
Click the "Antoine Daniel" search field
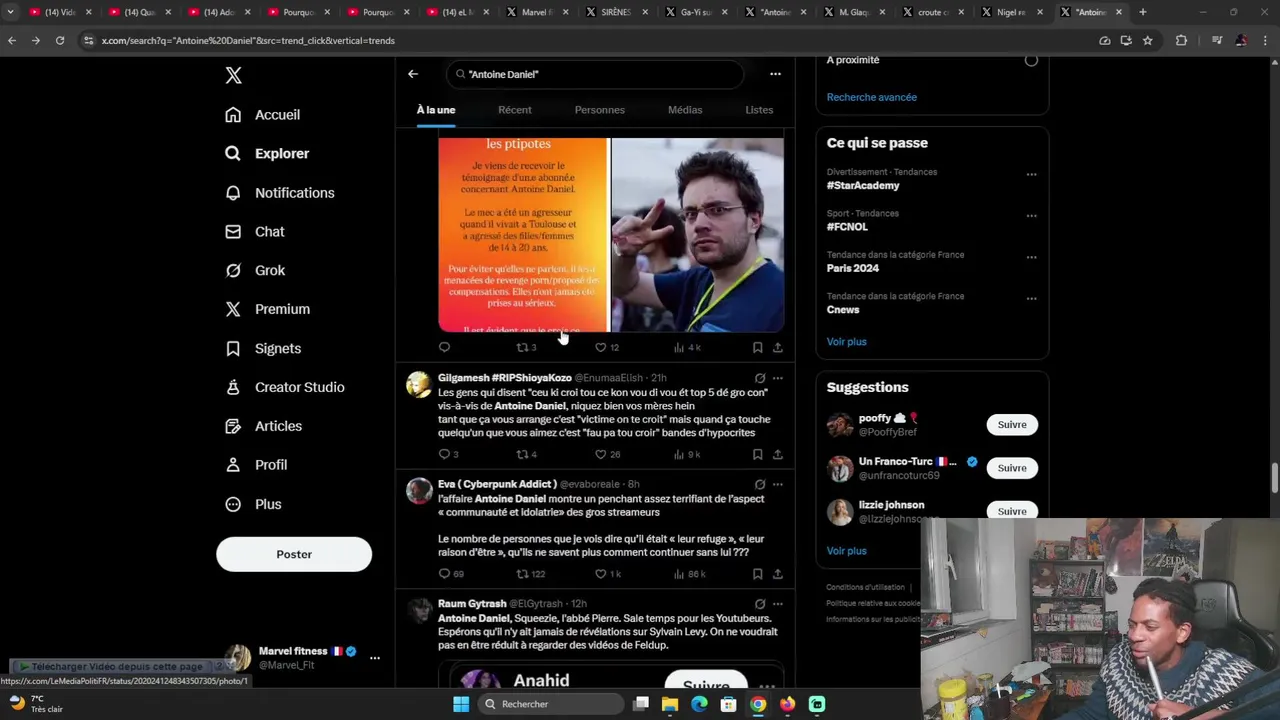coord(595,74)
